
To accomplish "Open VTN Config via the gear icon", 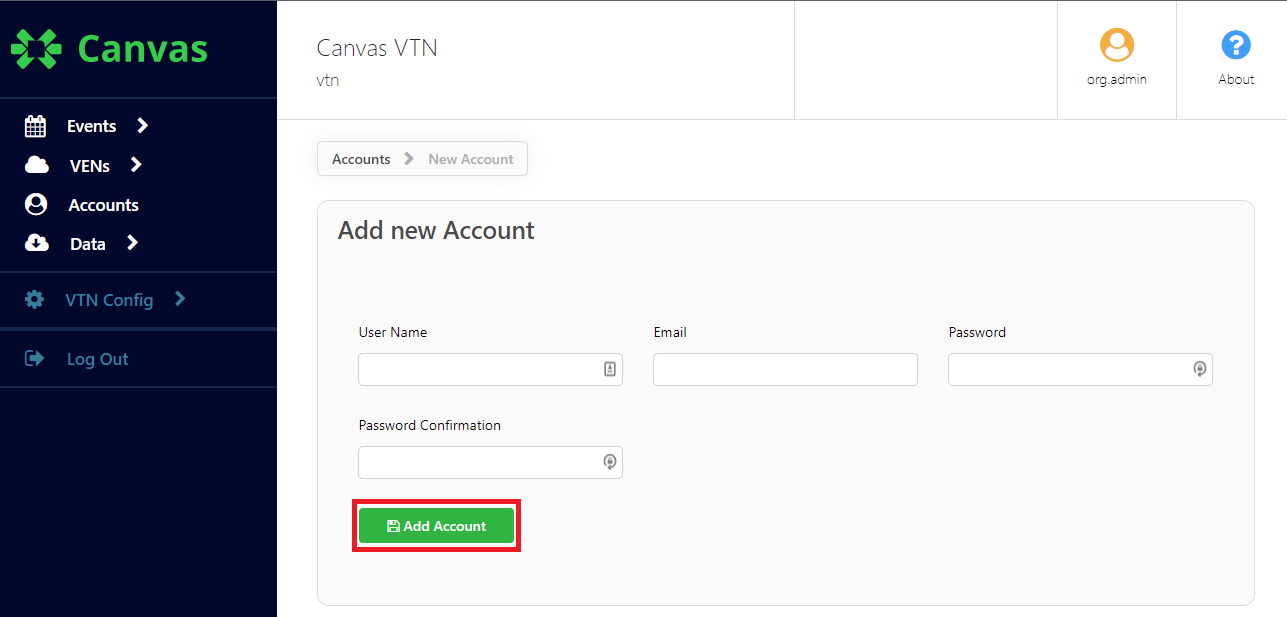I will coord(36,299).
